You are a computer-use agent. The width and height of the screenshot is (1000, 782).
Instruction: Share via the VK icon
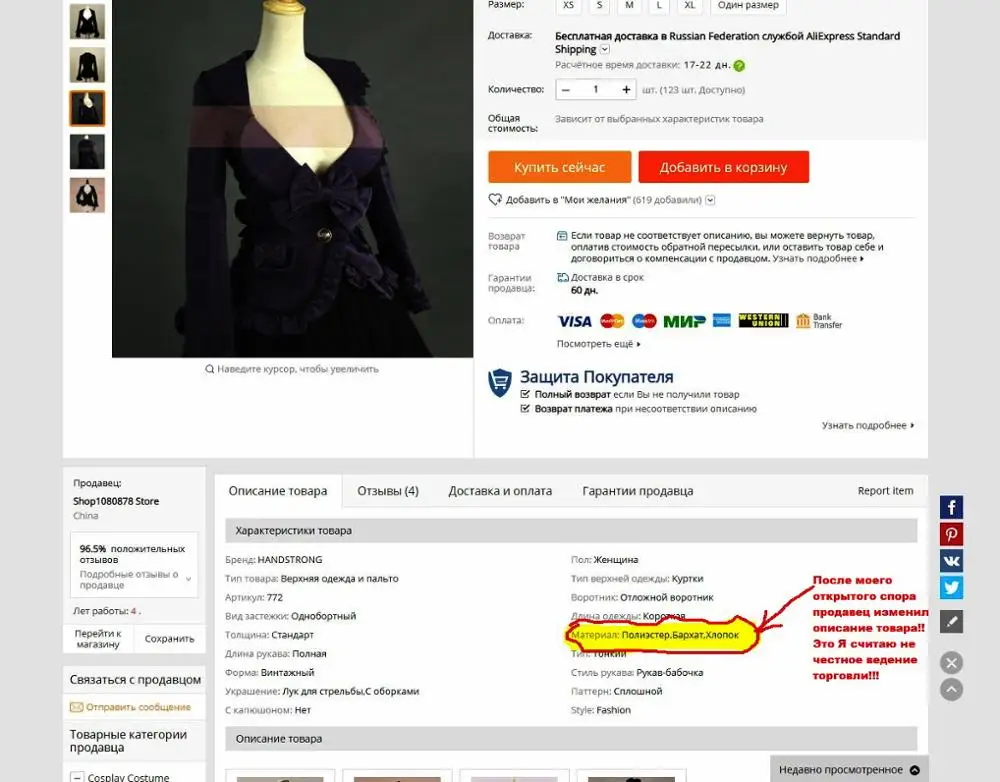951,561
